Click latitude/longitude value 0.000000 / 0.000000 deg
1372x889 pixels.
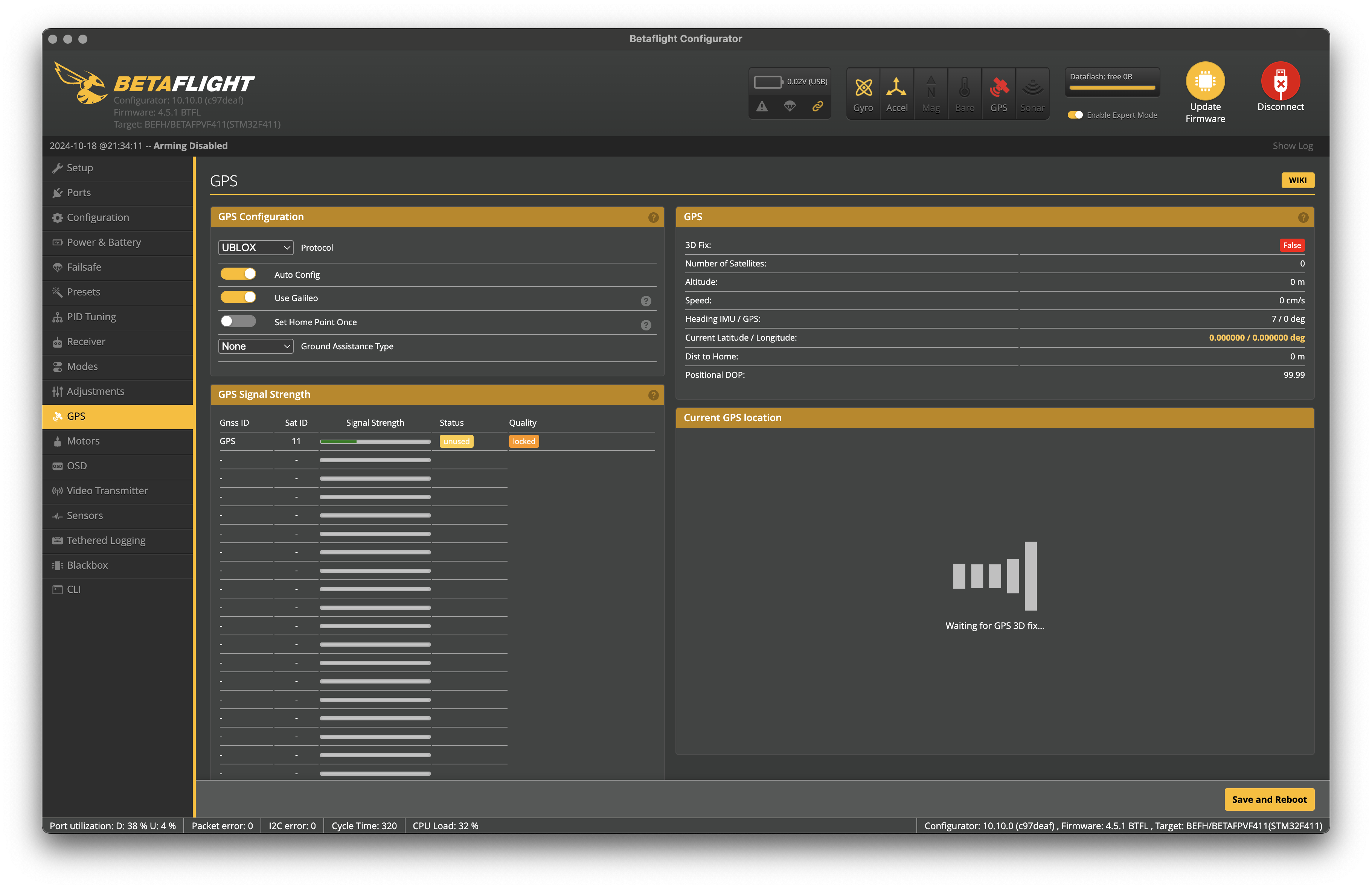(1256, 338)
